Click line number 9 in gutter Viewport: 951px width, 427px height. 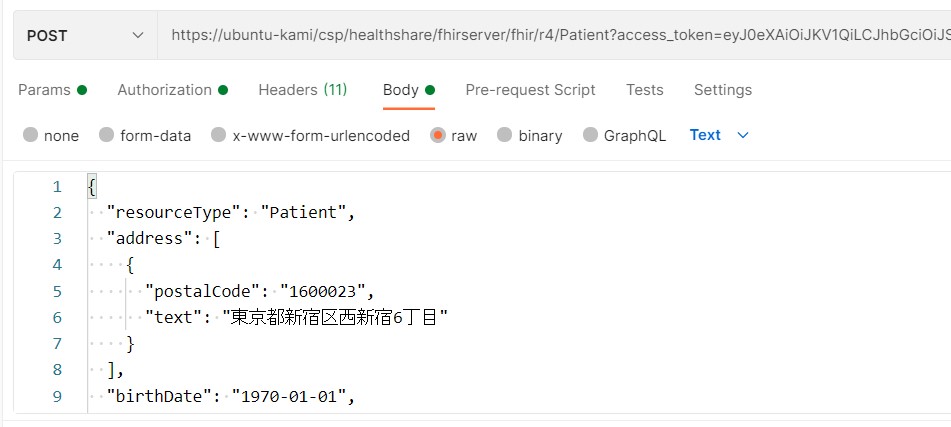click(x=57, y=396)
